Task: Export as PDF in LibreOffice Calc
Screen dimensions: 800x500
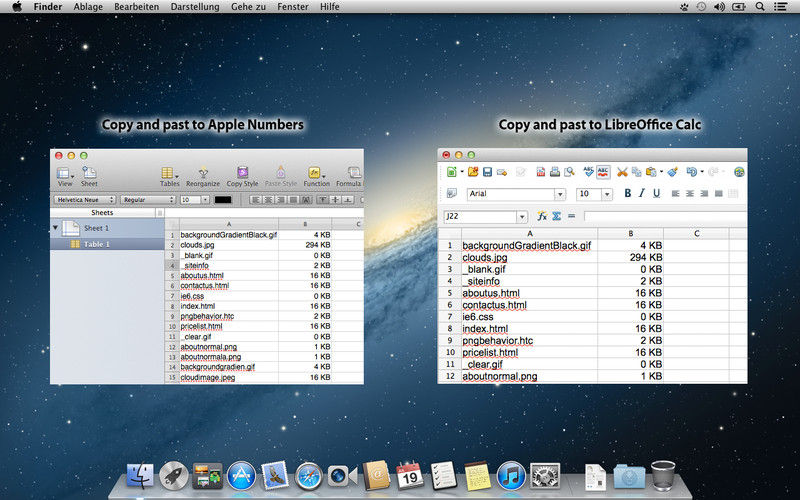Action: (x=540, y=172)
